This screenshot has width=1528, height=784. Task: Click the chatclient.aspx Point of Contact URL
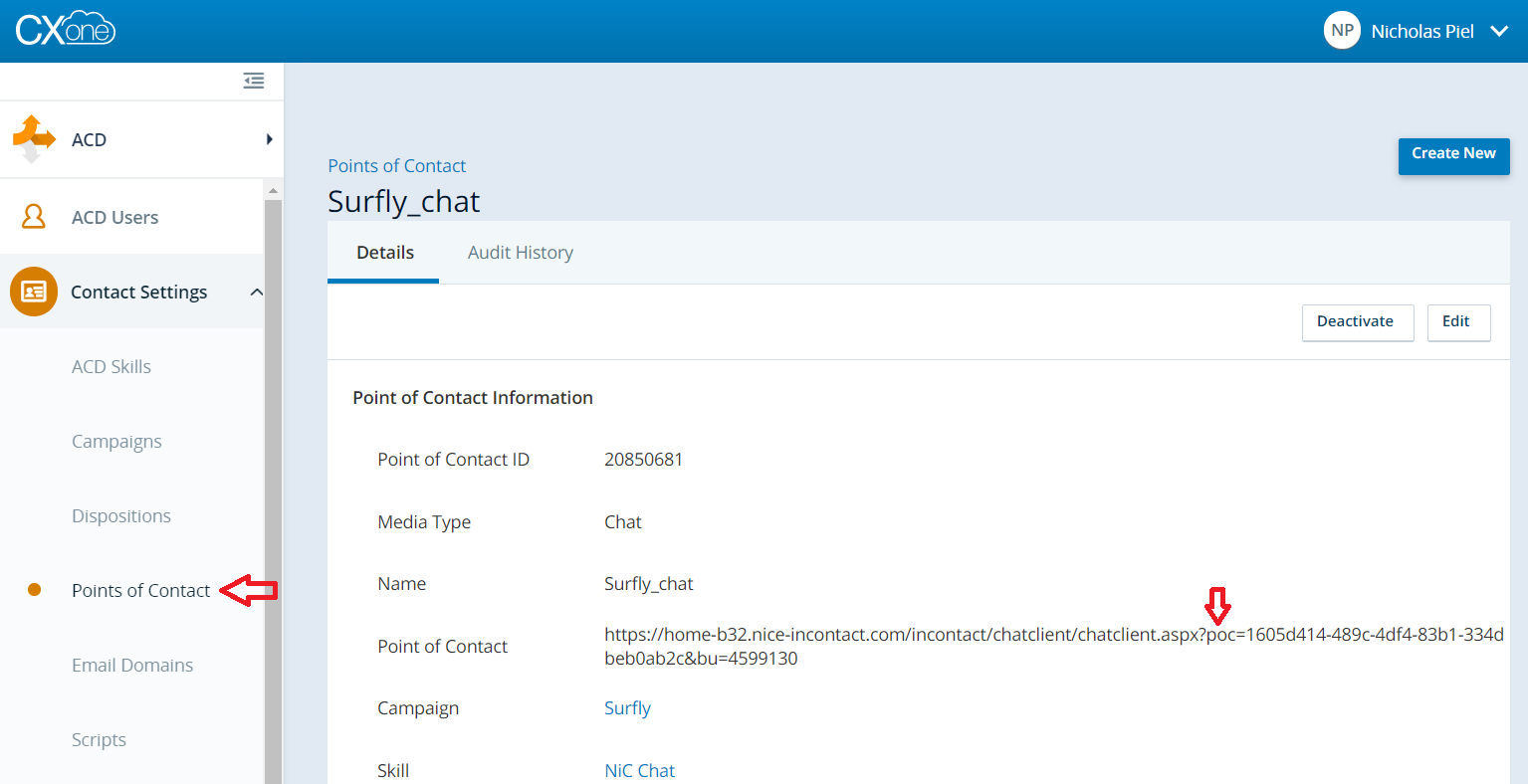[x=1054, y=647]
